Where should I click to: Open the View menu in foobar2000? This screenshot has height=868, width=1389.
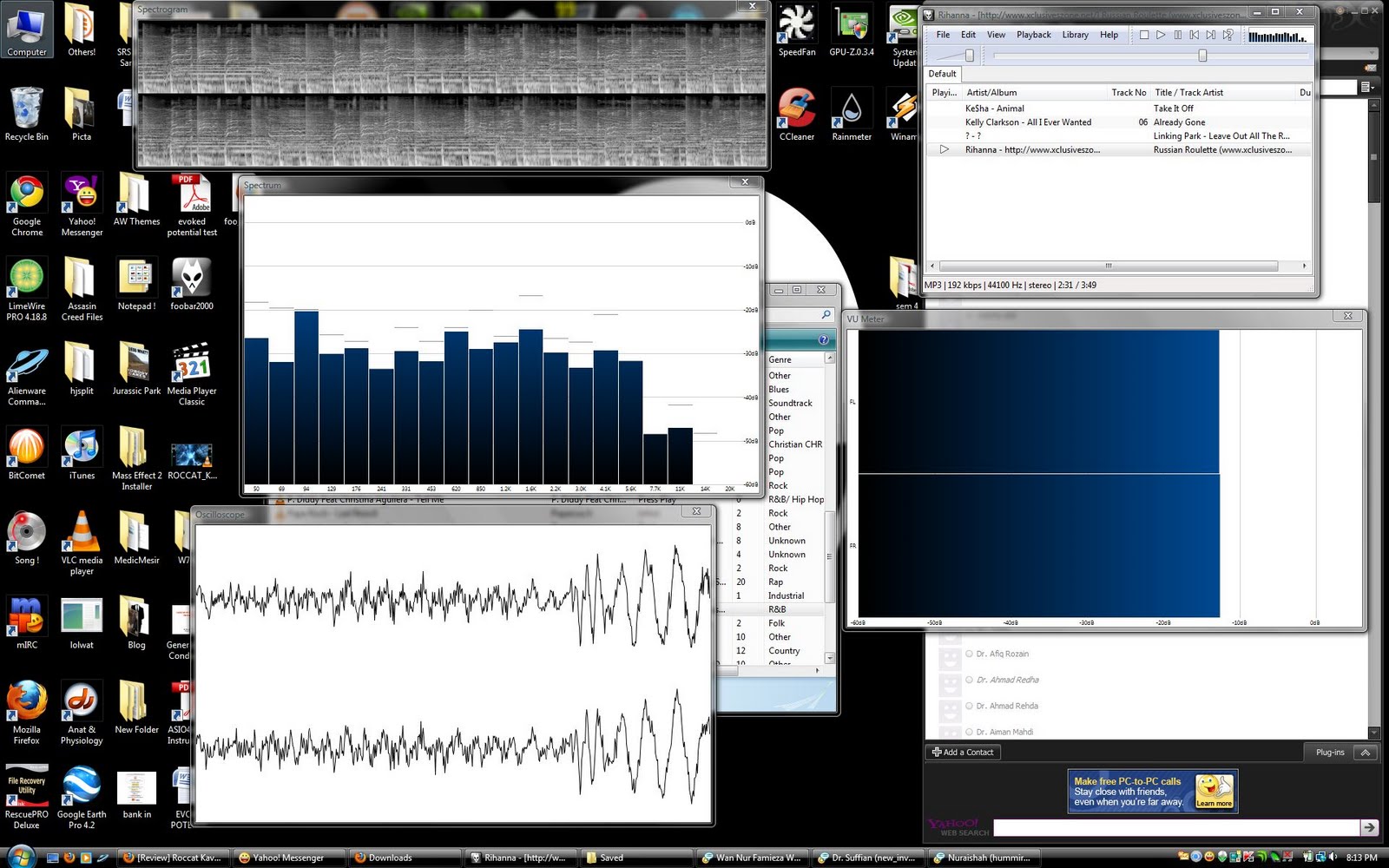[996, 35]
